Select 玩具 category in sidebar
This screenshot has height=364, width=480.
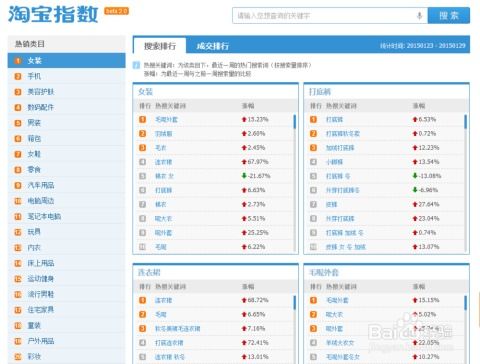tap(67, 232)
